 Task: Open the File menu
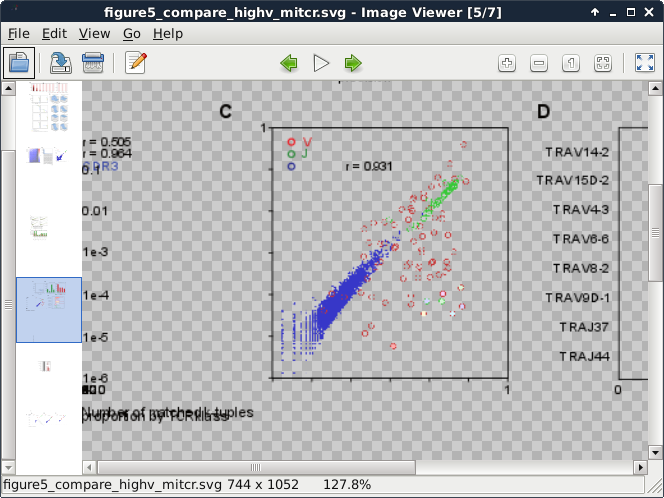click(19, 33)
